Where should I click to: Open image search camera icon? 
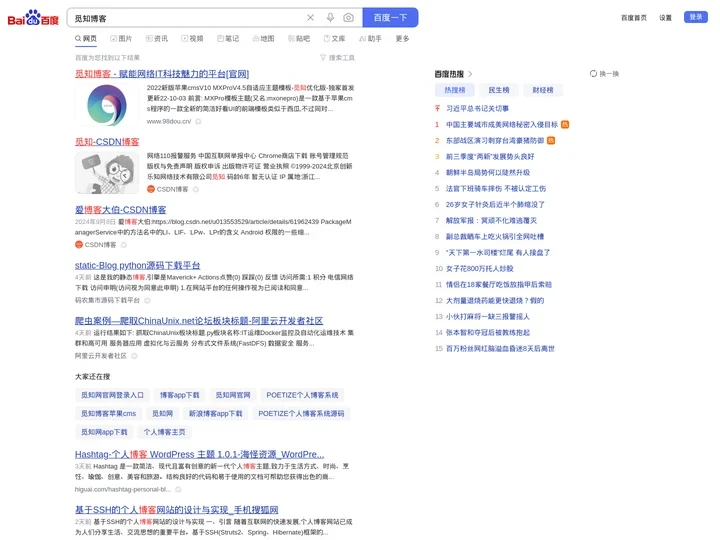tap(349, 17)
